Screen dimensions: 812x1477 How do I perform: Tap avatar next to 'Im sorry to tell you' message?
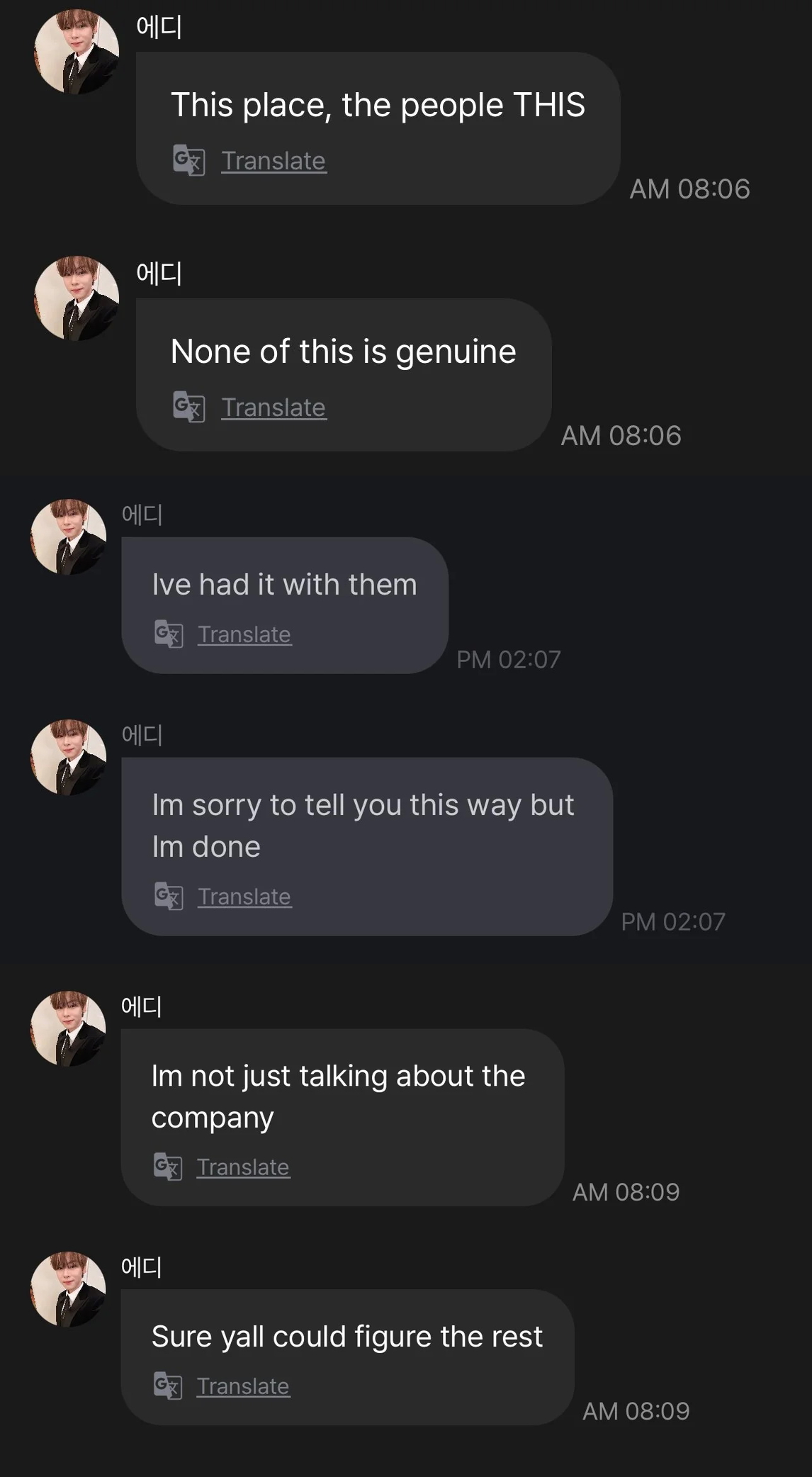[x=69, y=758]
